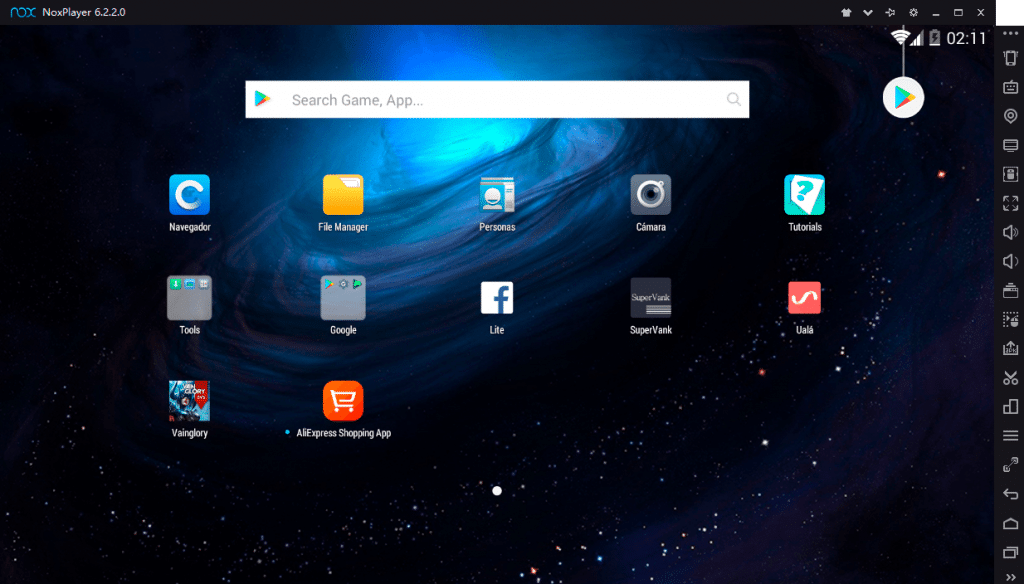
Task: Click the multi-player blocks sidebar icon
Action: click(x=1010, y=407)
